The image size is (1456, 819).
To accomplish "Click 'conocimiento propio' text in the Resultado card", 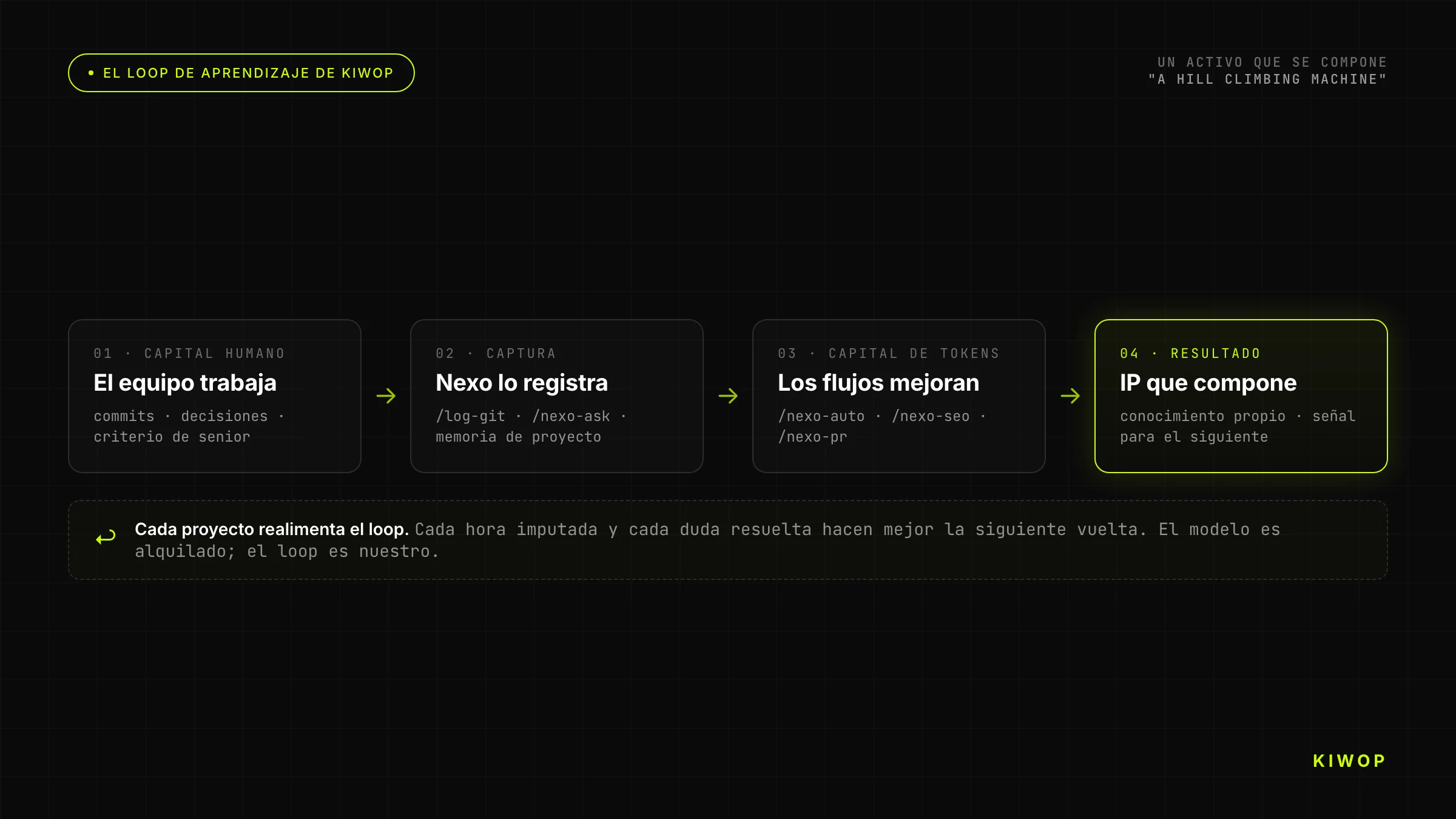I will [1202, 416].
